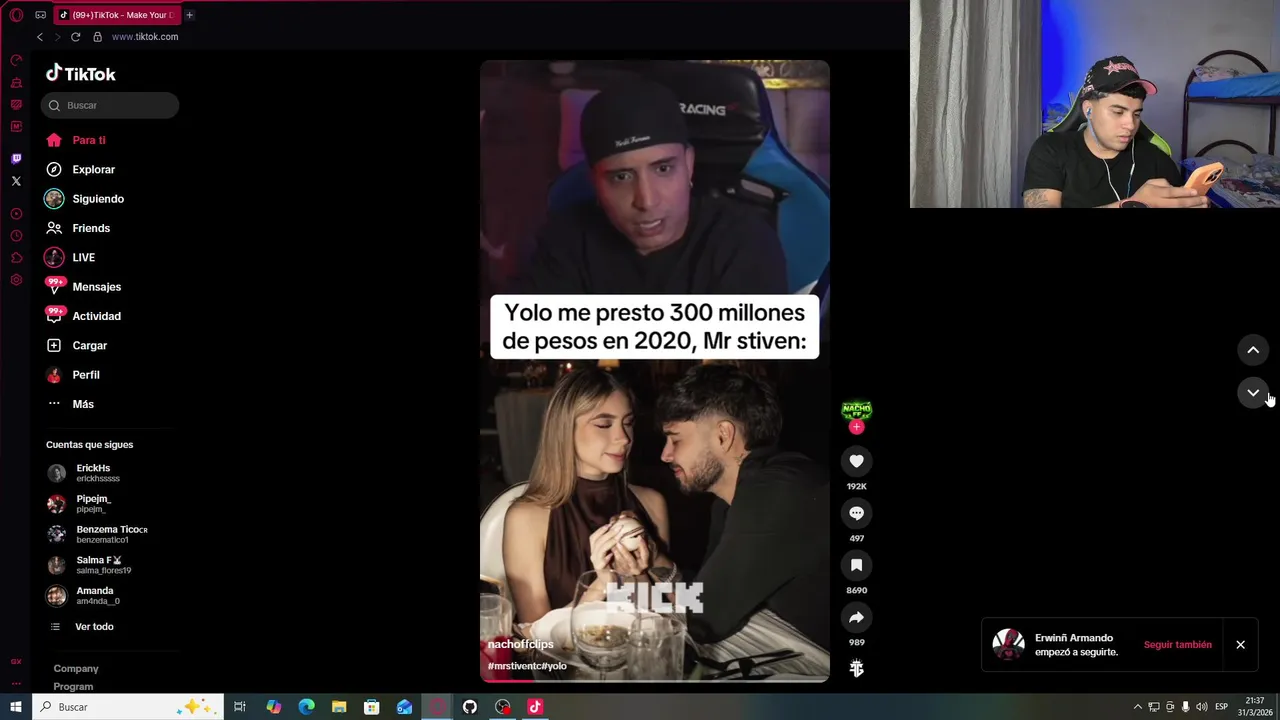Image resolution: width=1280 pixels, height=720 pixels.
Task: Expand the Company footer section
Action: coord(76,668)
